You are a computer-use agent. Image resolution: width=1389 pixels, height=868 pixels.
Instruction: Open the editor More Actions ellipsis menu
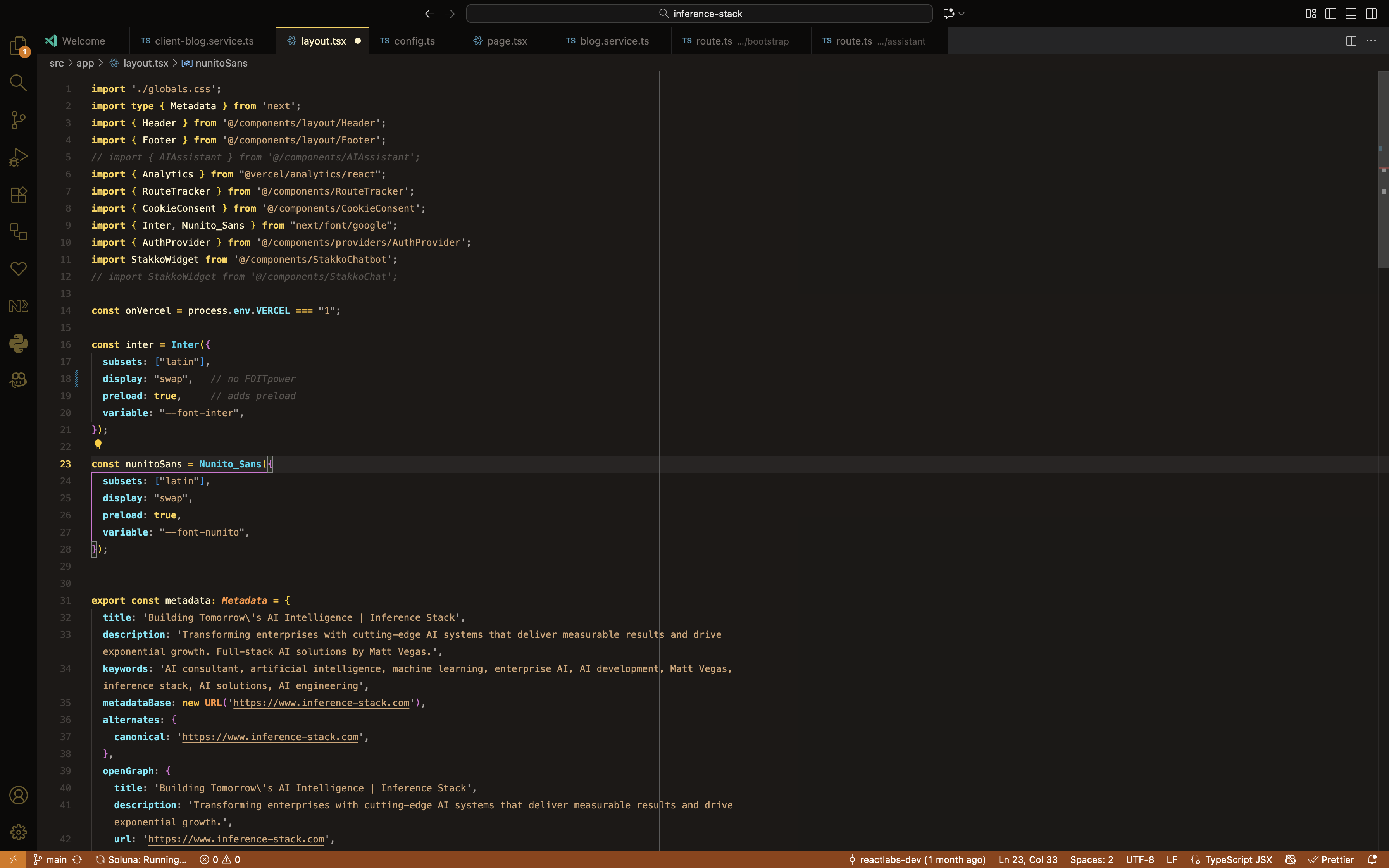click(x=1371, y=41)
